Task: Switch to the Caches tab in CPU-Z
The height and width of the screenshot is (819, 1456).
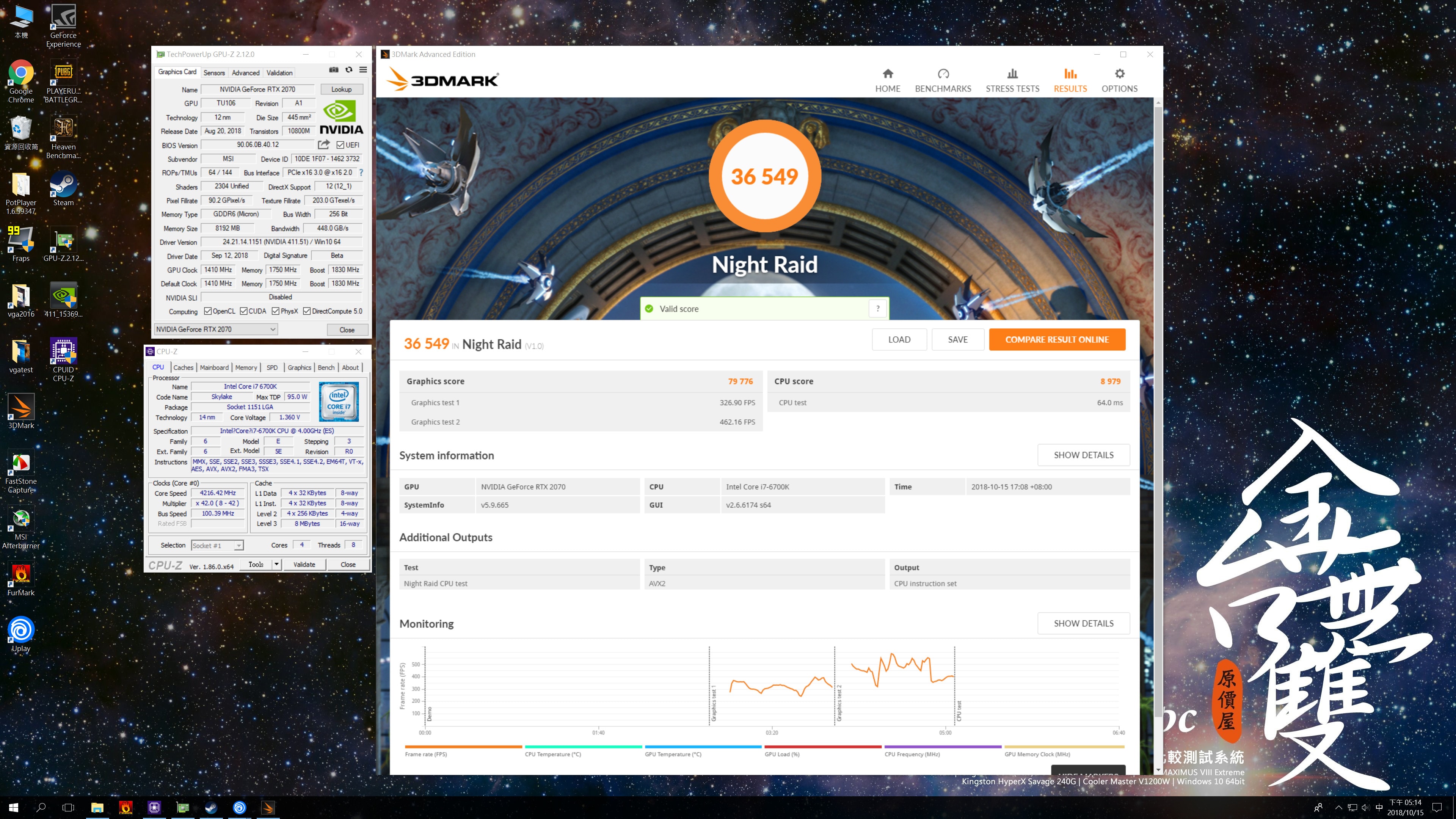Action: (183, 367)
